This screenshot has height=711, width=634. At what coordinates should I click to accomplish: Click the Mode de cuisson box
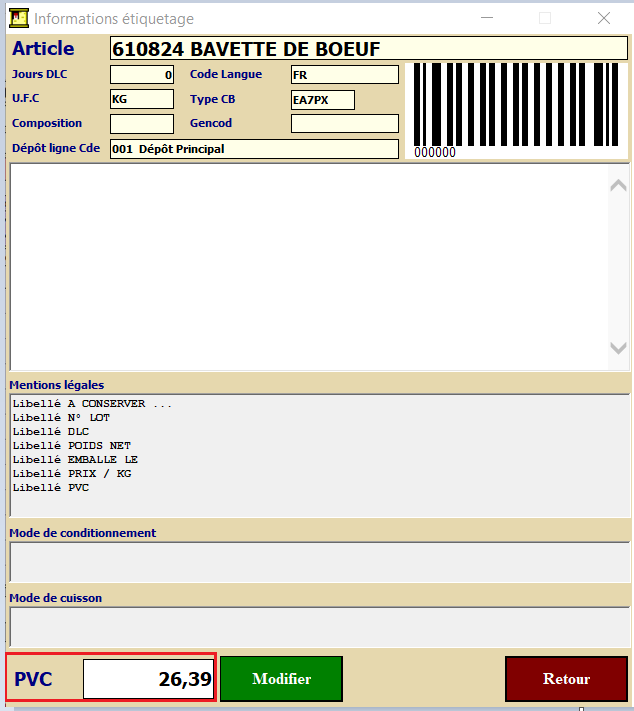coord(319,627)
